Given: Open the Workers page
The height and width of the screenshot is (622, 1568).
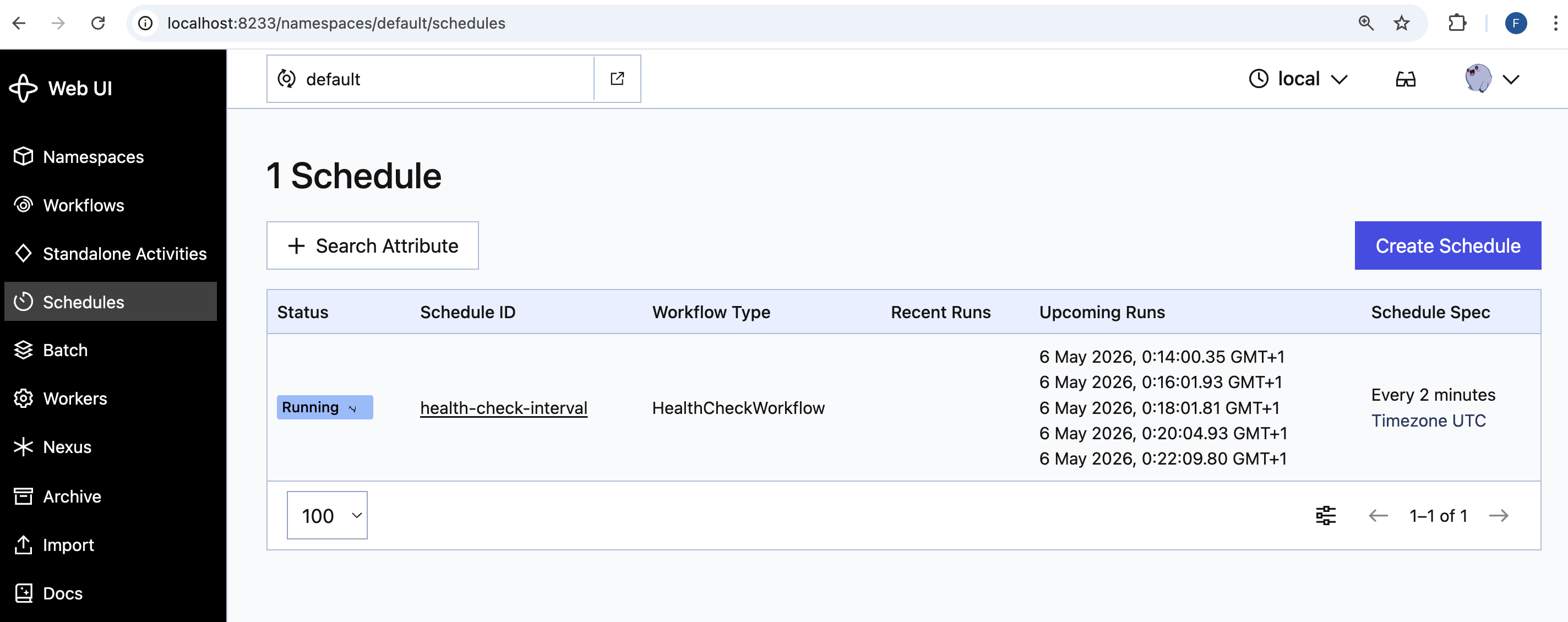Looking at the screenshot, I should [x=110, y=398].
